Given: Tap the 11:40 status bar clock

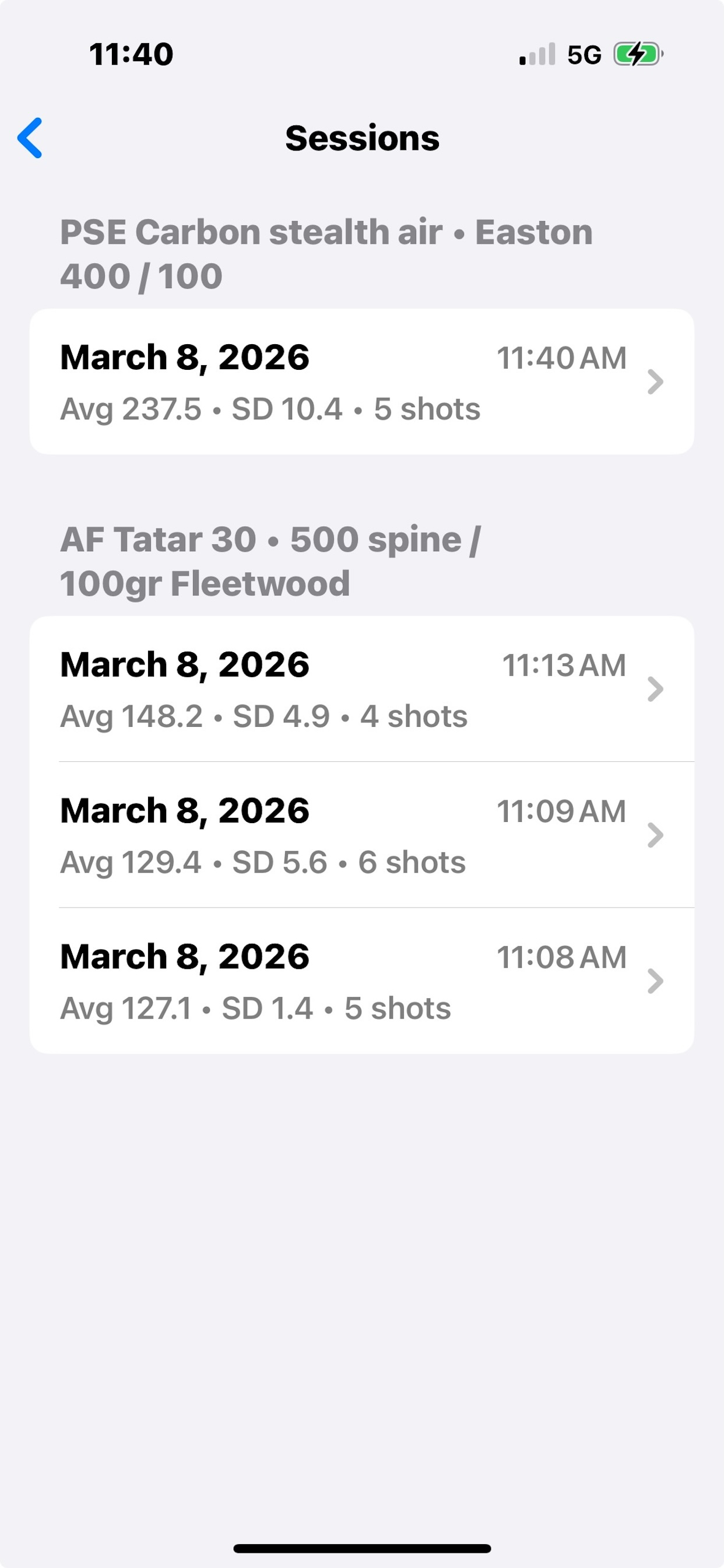Looking at the screenshot, I should pos(131,54).
